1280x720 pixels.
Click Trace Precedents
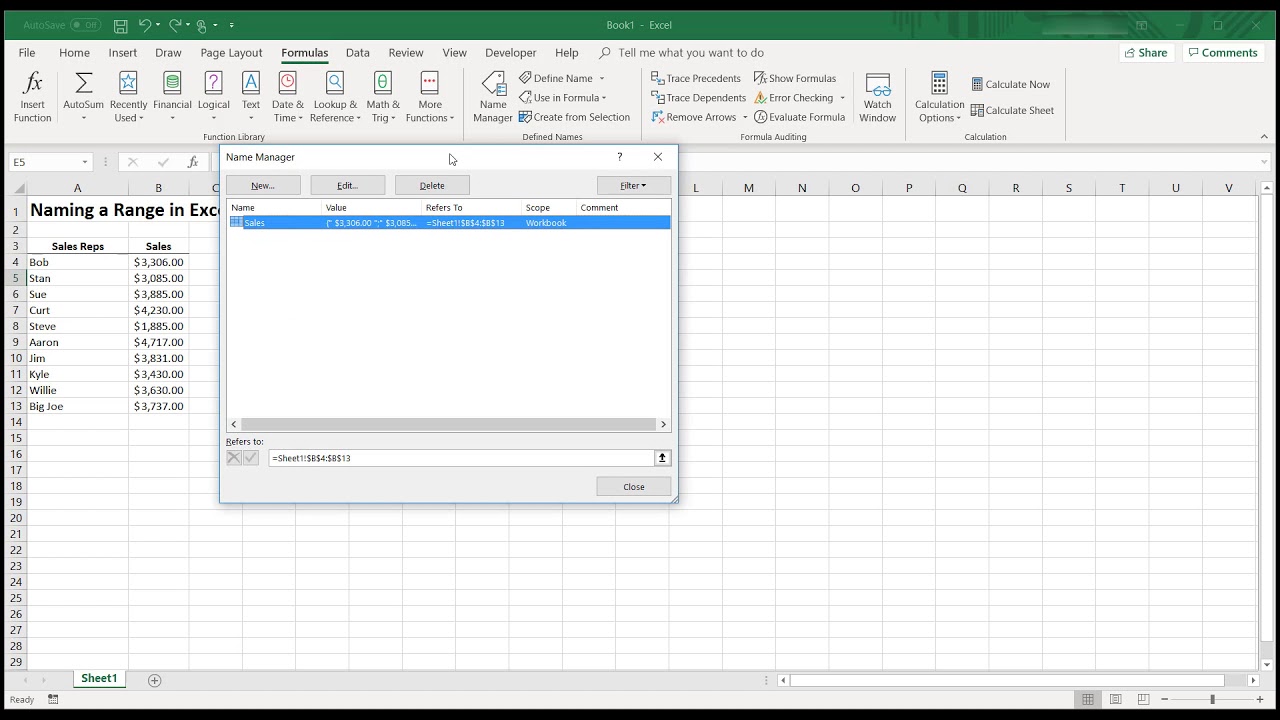[x=696, y=78]
